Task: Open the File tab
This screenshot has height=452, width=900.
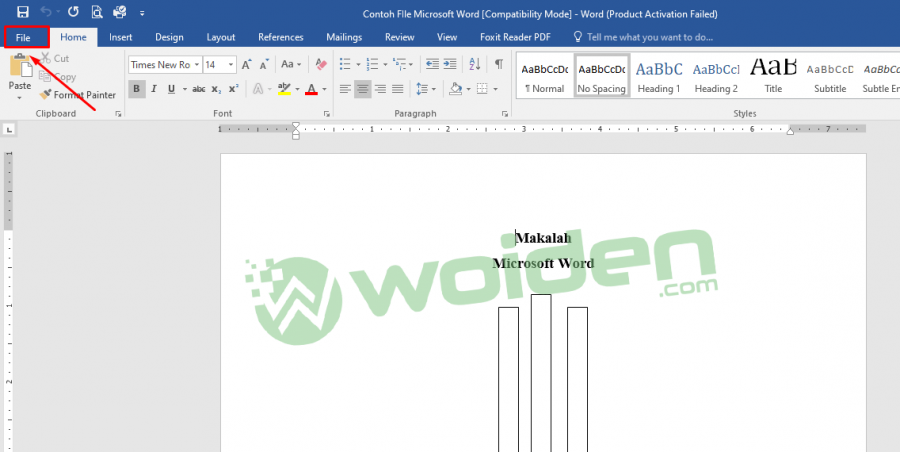Action: 23,37
